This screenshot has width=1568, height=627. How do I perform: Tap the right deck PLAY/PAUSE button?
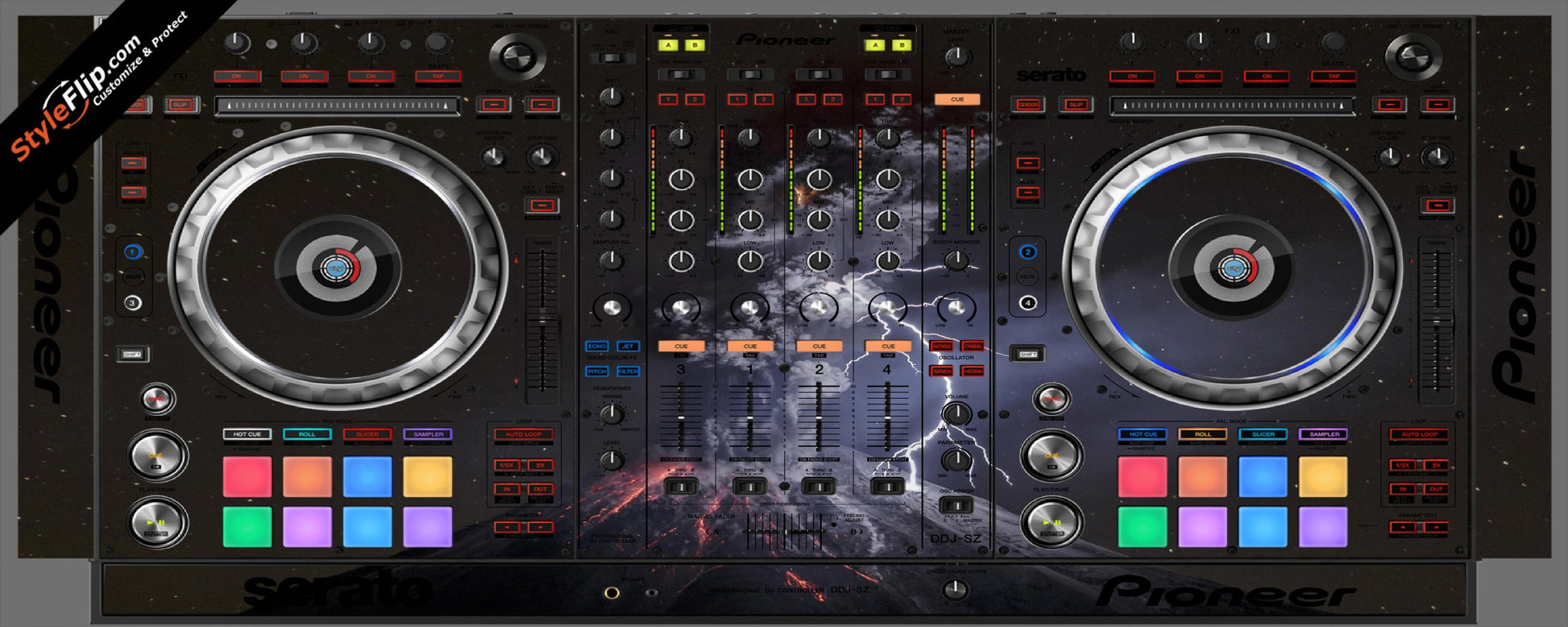coord(1052,522)
